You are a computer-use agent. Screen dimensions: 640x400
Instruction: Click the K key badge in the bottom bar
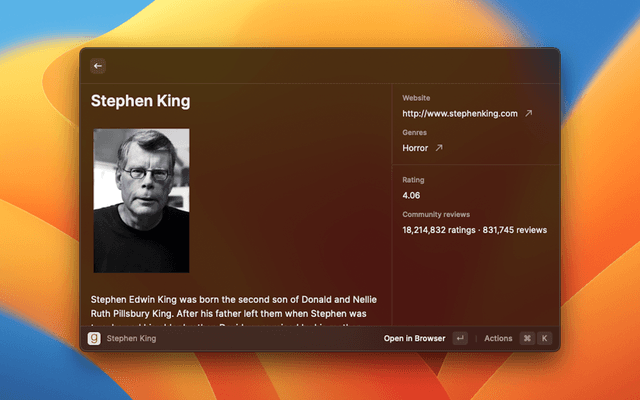coord(545,339)
